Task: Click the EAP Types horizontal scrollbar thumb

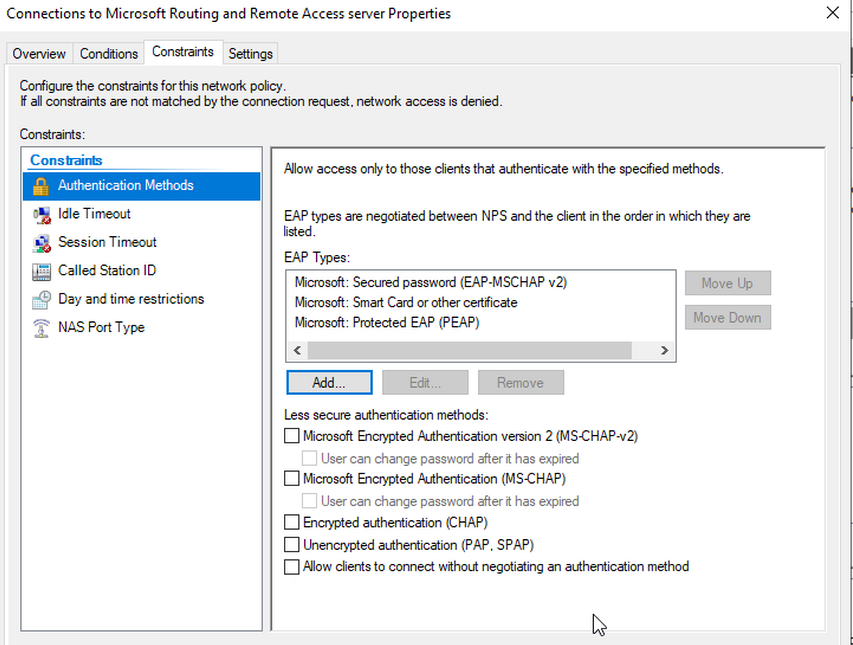Action: pos(469,350)
